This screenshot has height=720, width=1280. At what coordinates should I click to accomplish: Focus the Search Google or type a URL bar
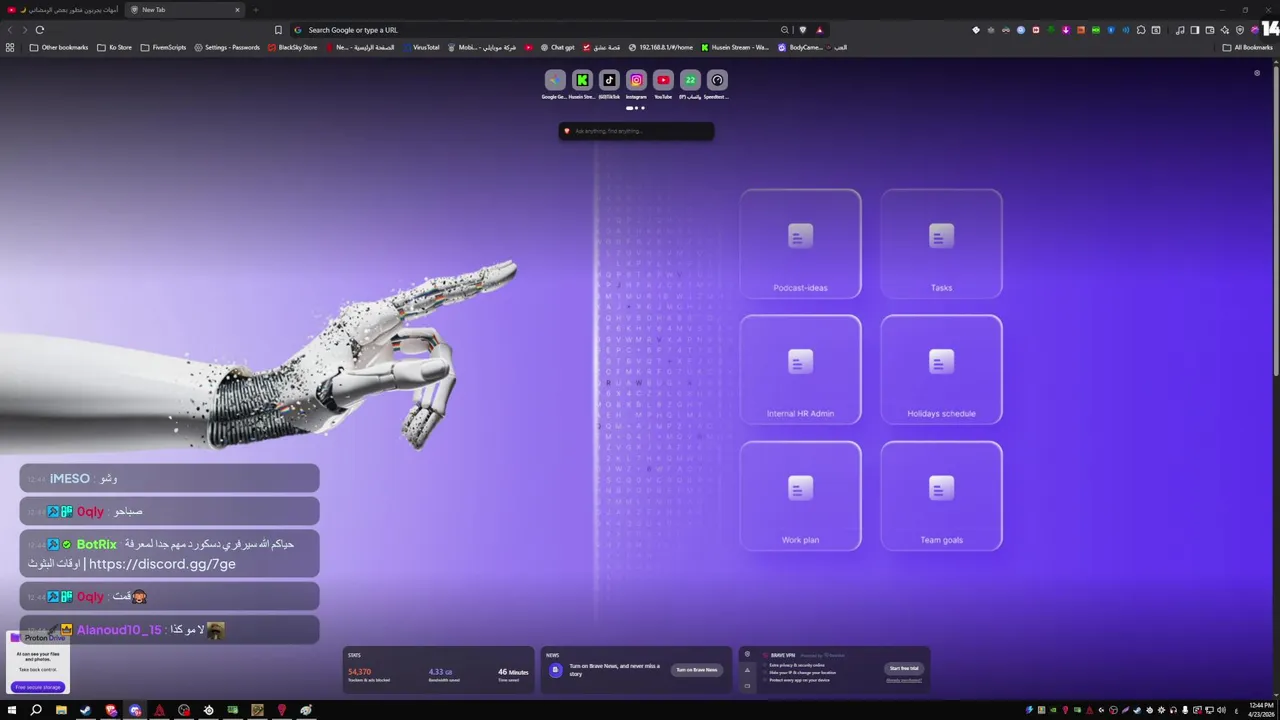click(540, 30)
